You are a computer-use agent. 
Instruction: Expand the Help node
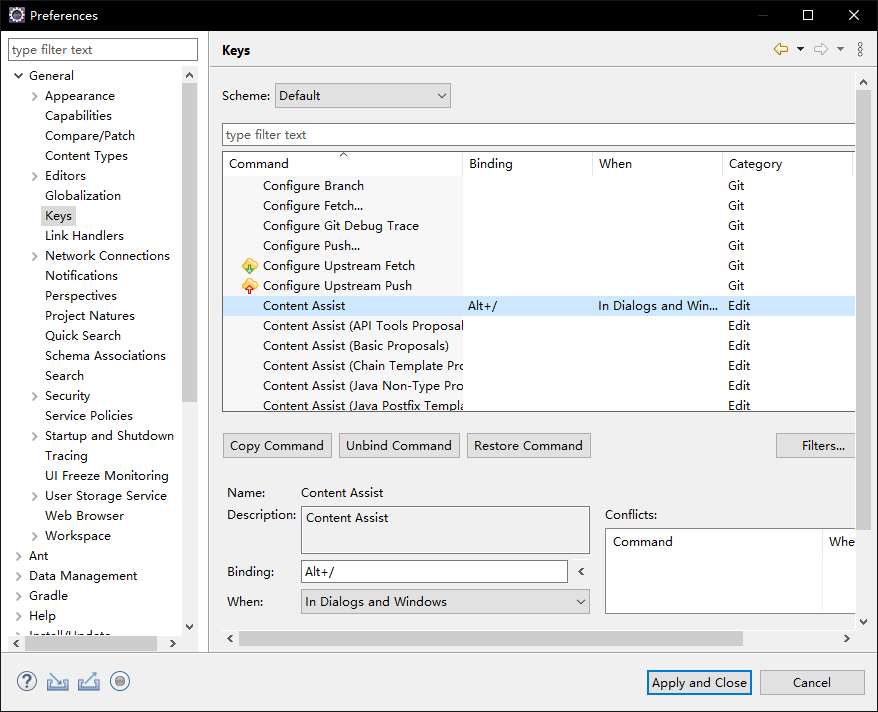(18, 616)
